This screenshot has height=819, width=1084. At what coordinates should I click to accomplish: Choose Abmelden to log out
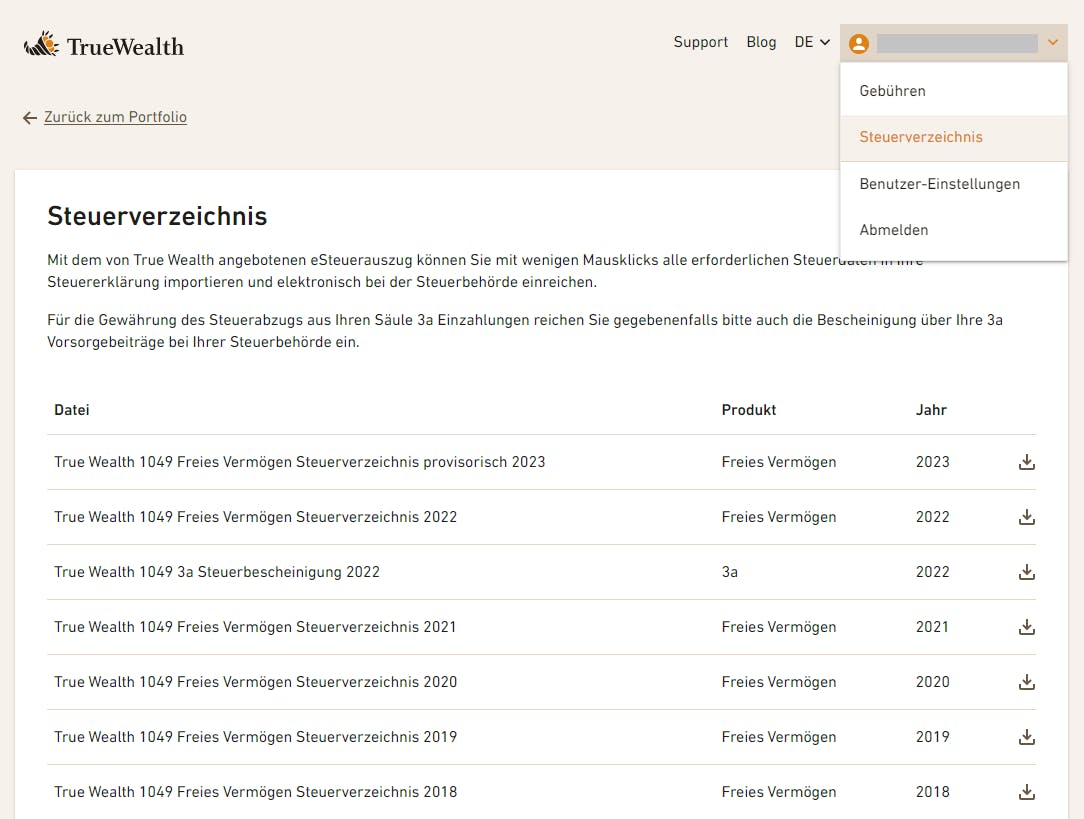click(954, 230)
